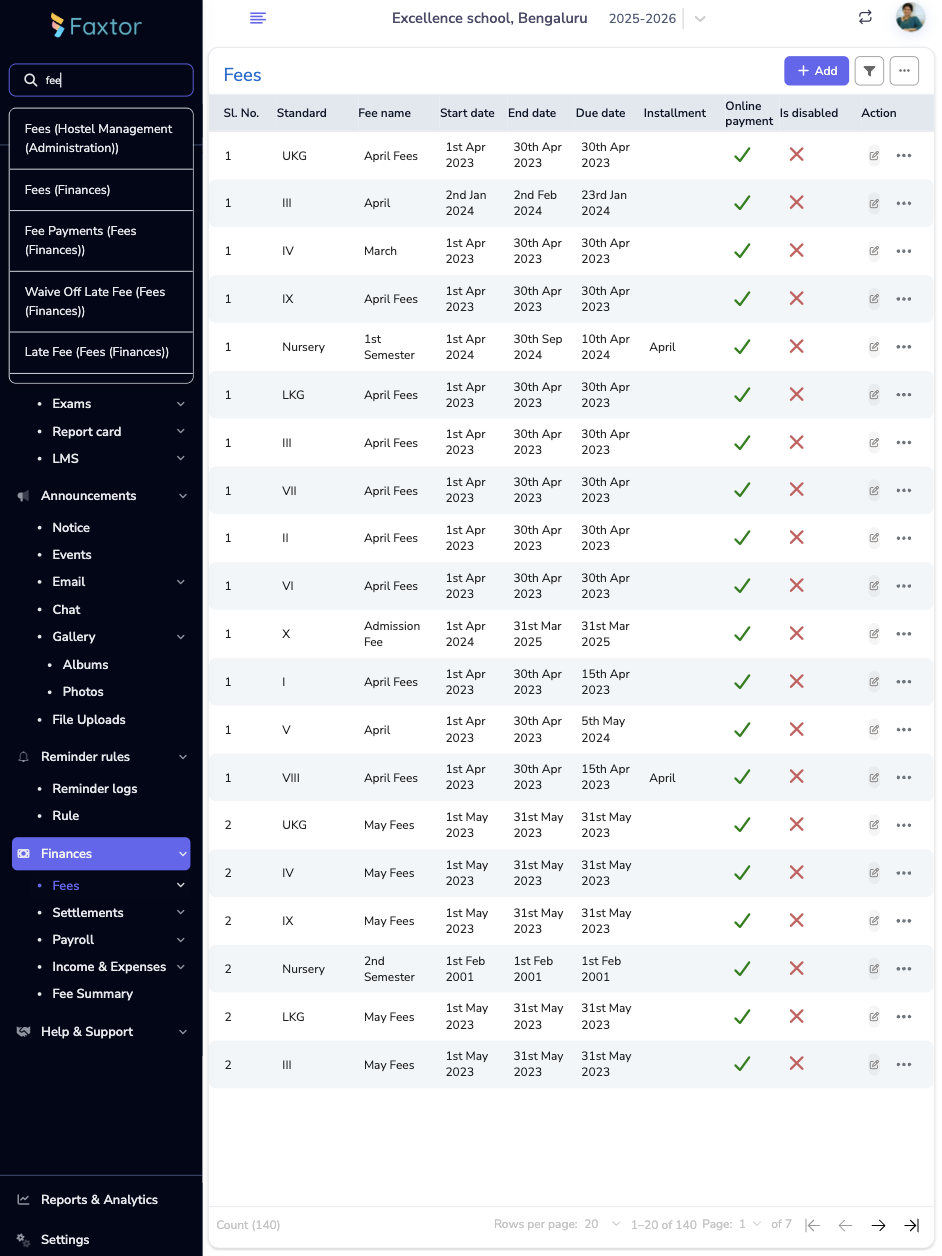Expand the Payroll submenu chevron
Image resolution: width=942 pixels, height=1256 pixels.
(181, 940)
